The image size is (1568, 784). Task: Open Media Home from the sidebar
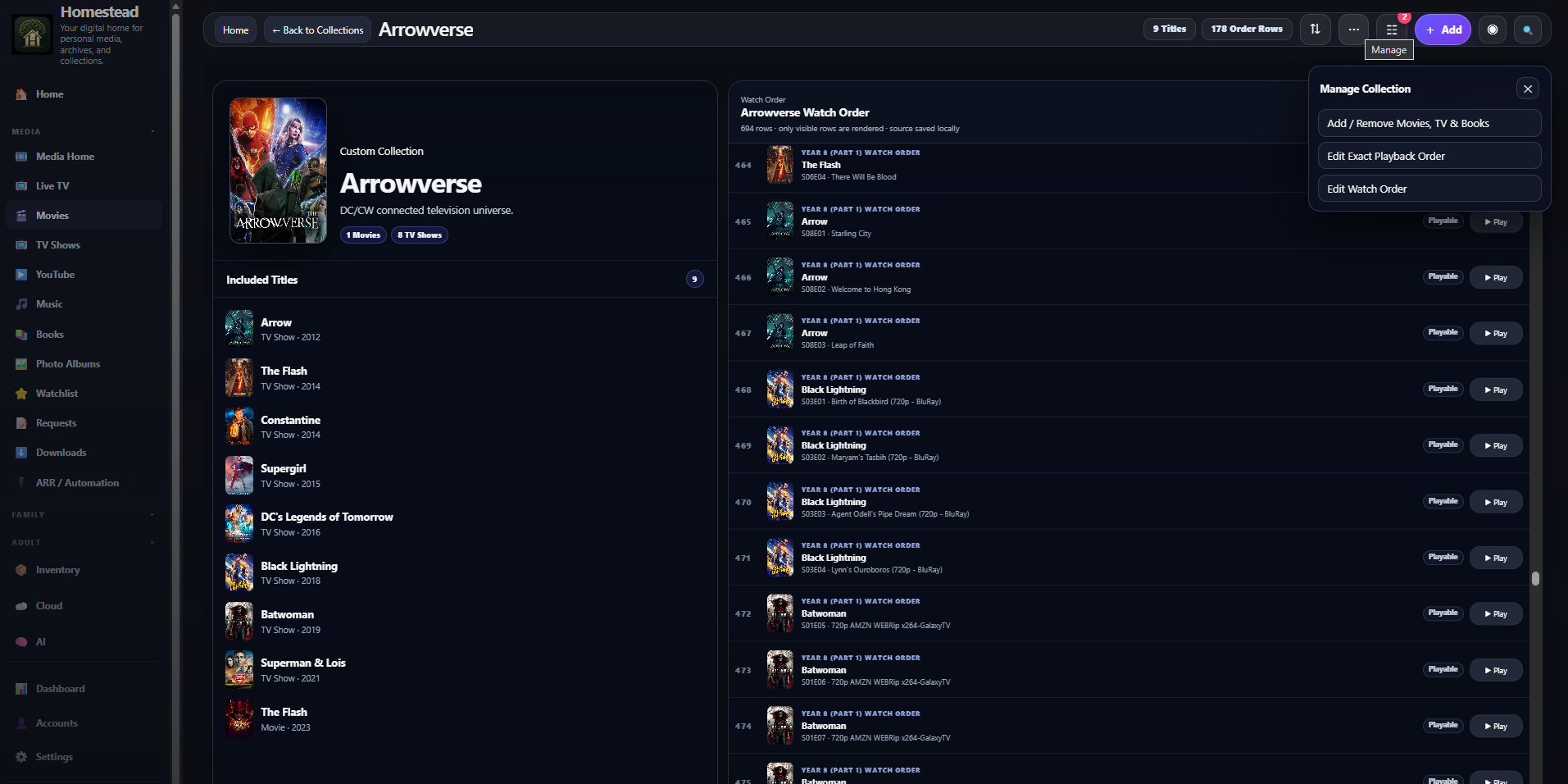(65, 157)
